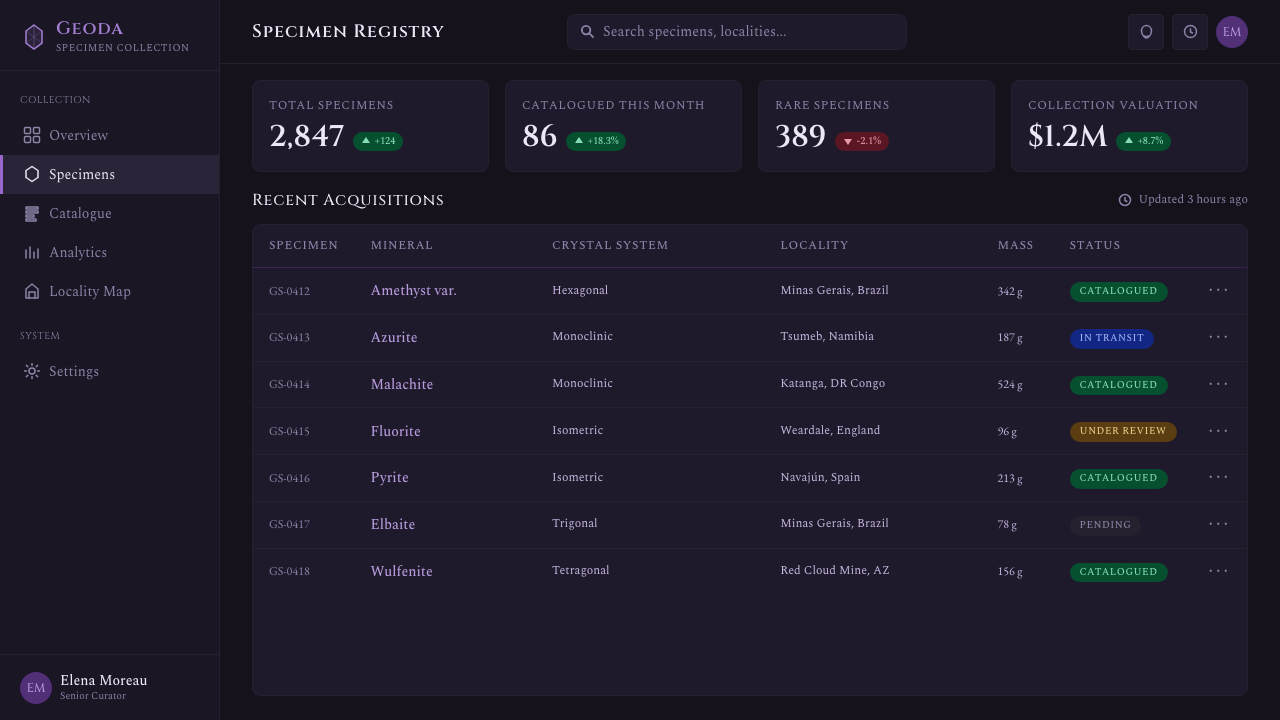Open the Locality Map icon
The height and width of the screenshot is (720, 1280).
point(32,291)
